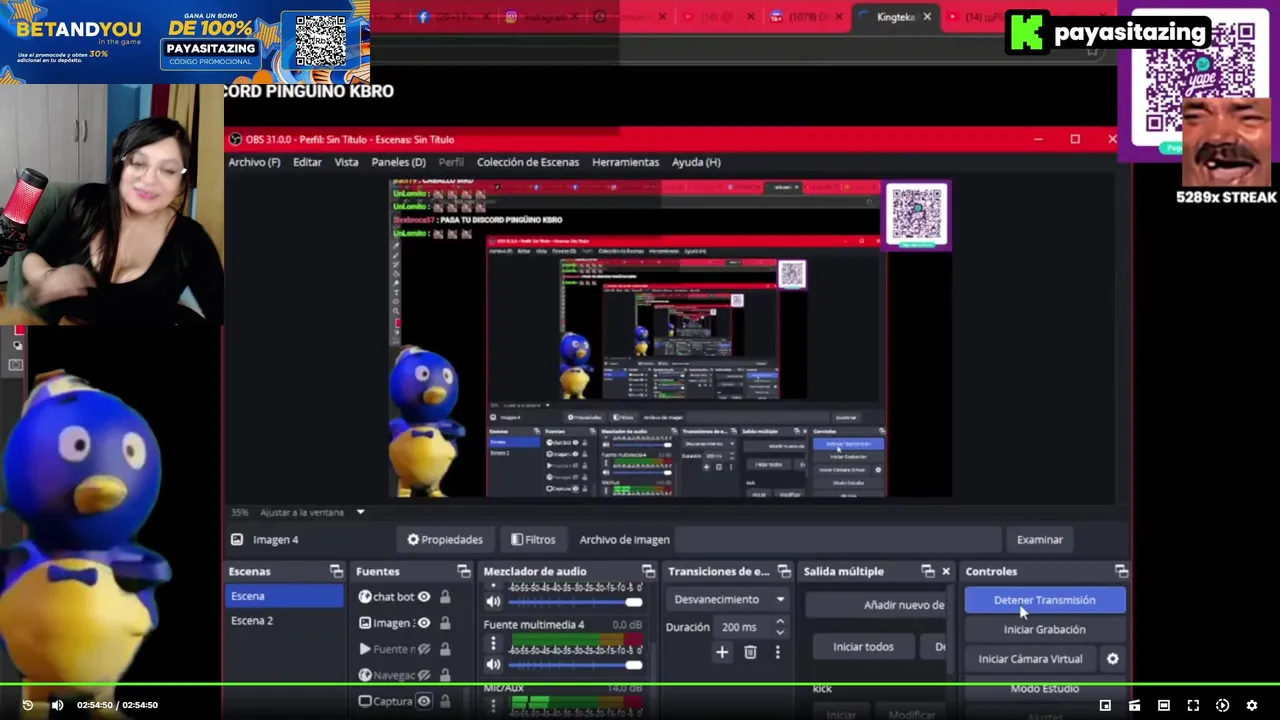Open the Ayuda (H) menu
1280x720 pixels.
coord(696,162)
